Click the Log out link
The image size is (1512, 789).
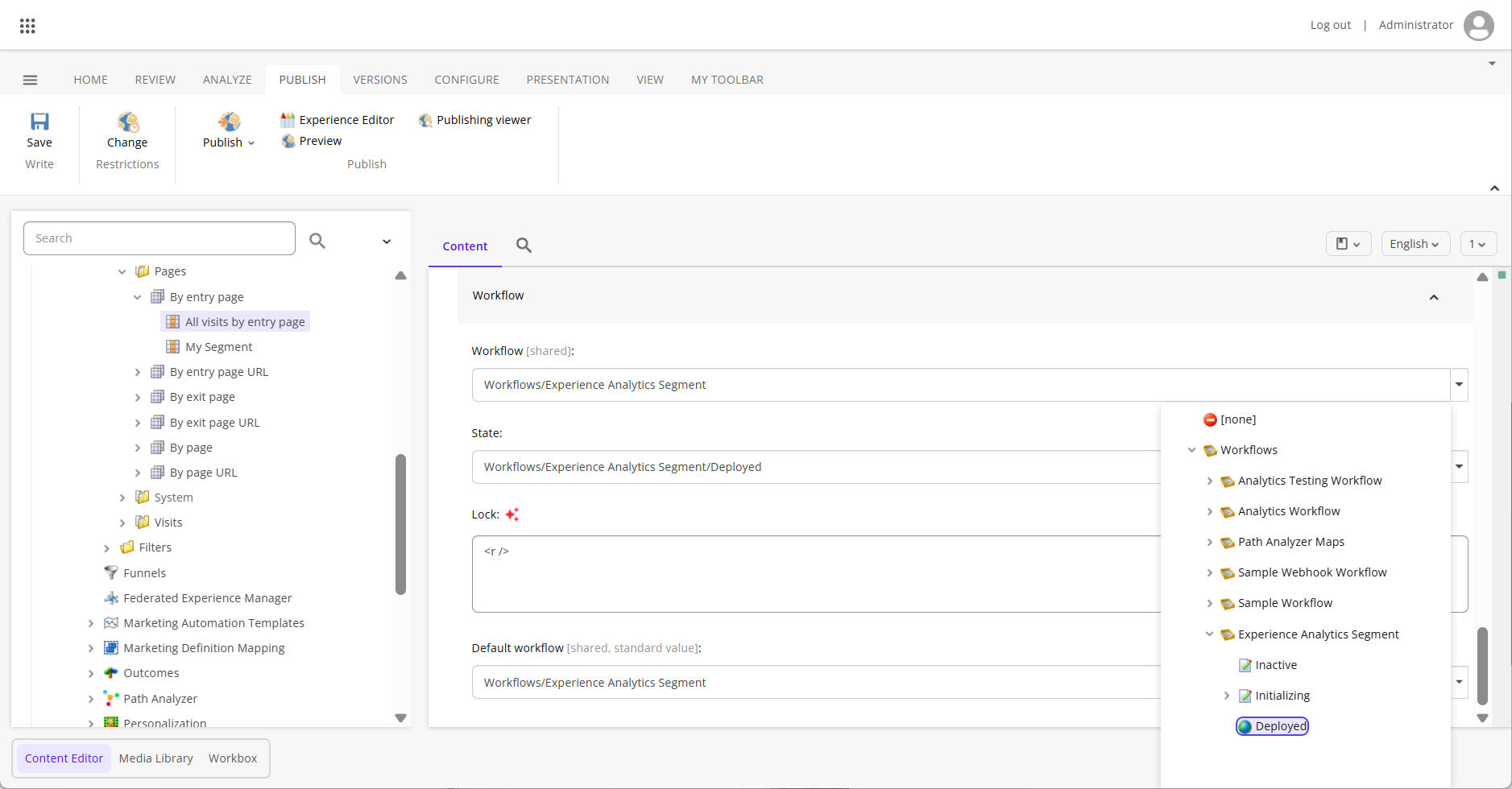click(1331, 25)
